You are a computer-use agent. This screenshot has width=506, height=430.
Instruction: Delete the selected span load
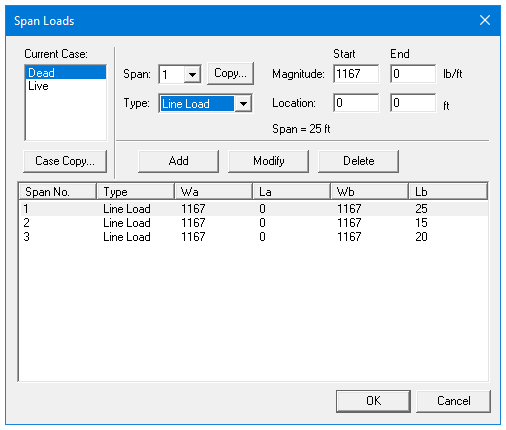tap(359, 161)
